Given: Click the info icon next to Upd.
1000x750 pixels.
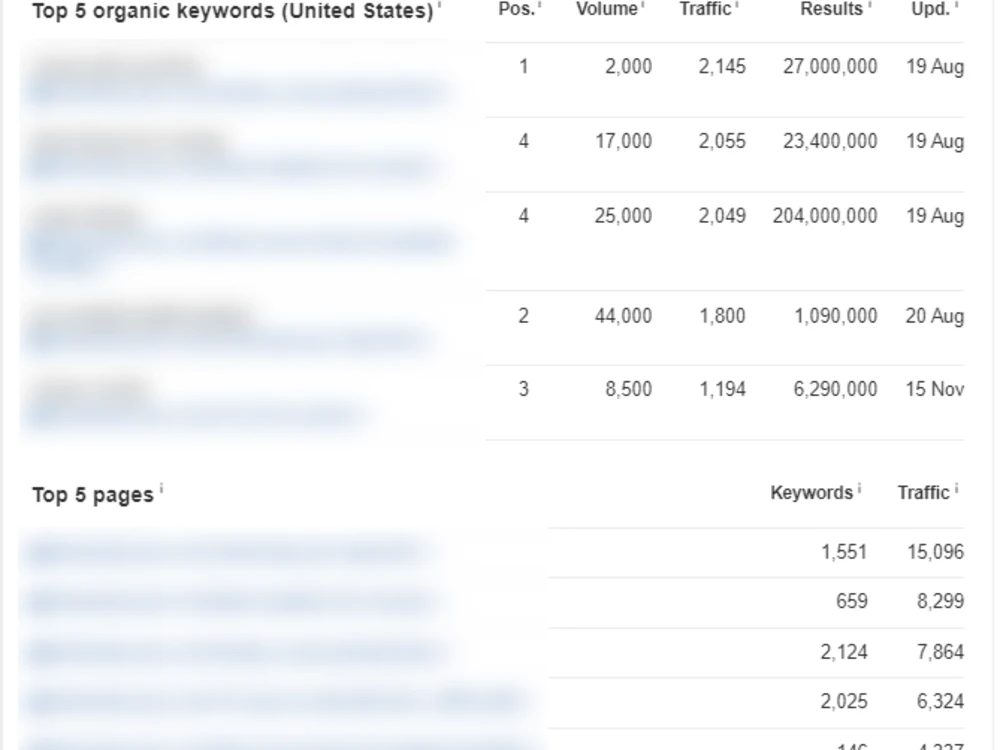Looking at the screenshot, I should (x=957, y=5).
